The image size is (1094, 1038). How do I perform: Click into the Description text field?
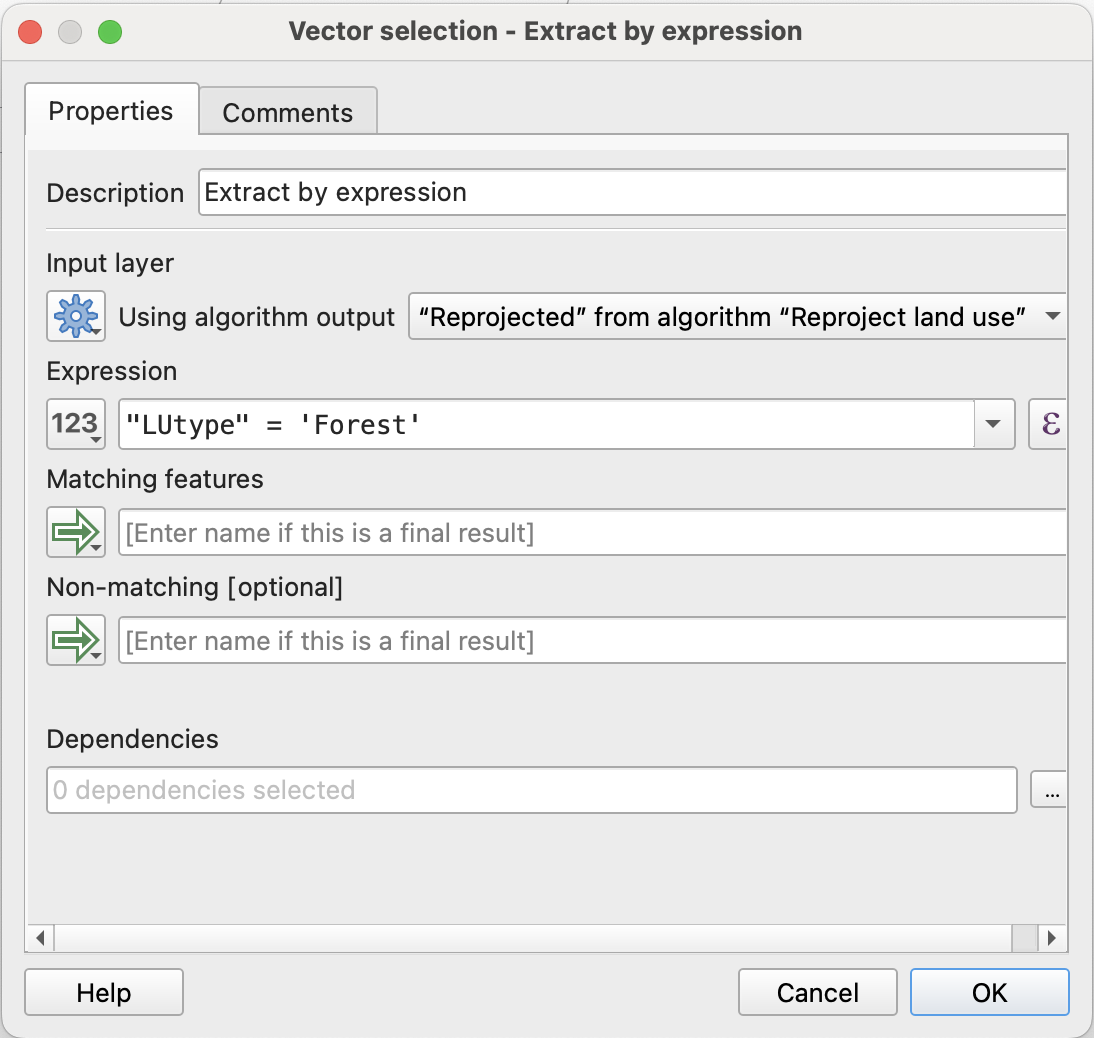(632, 192)
